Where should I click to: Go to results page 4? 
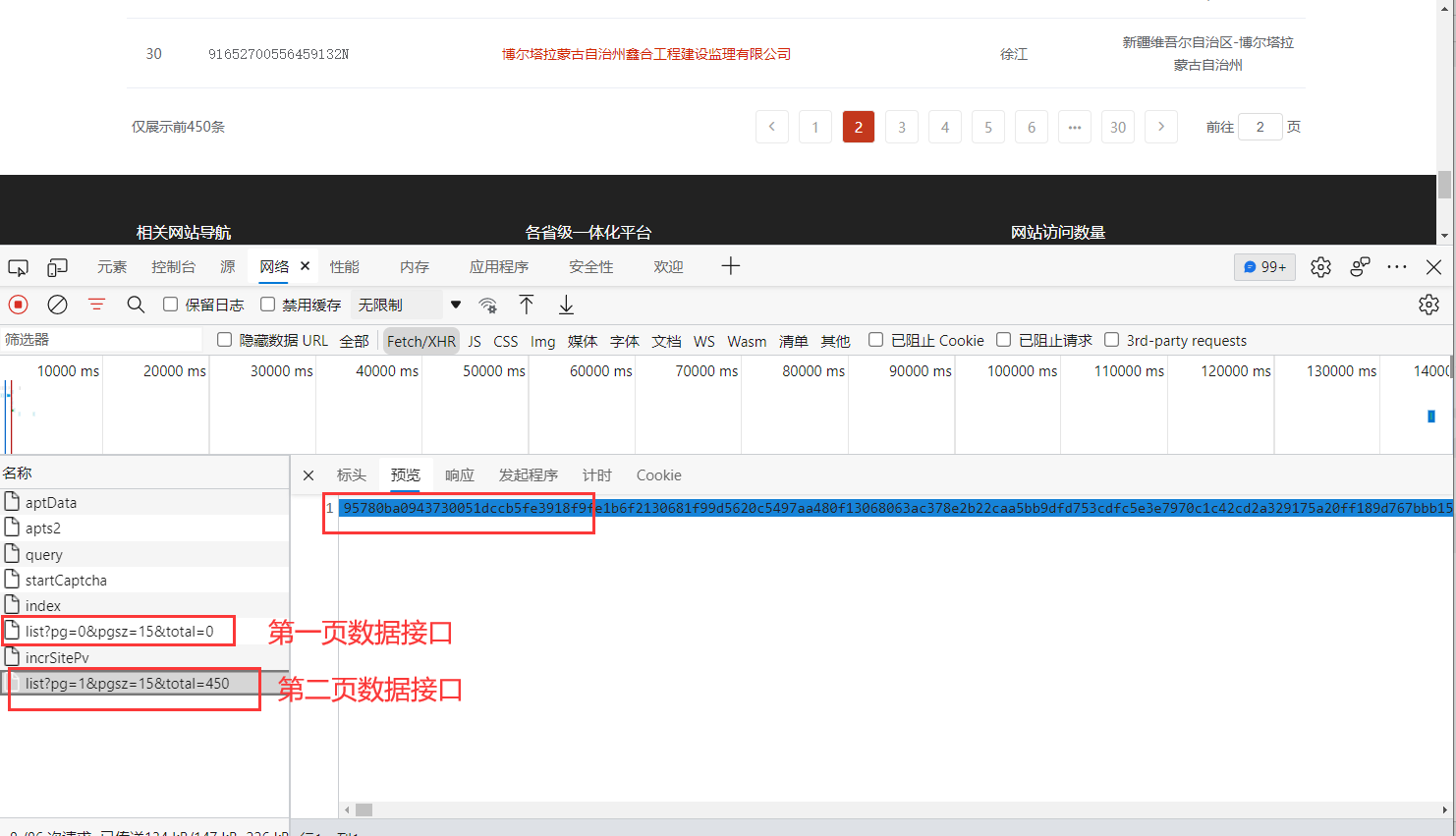pos(945,127)
